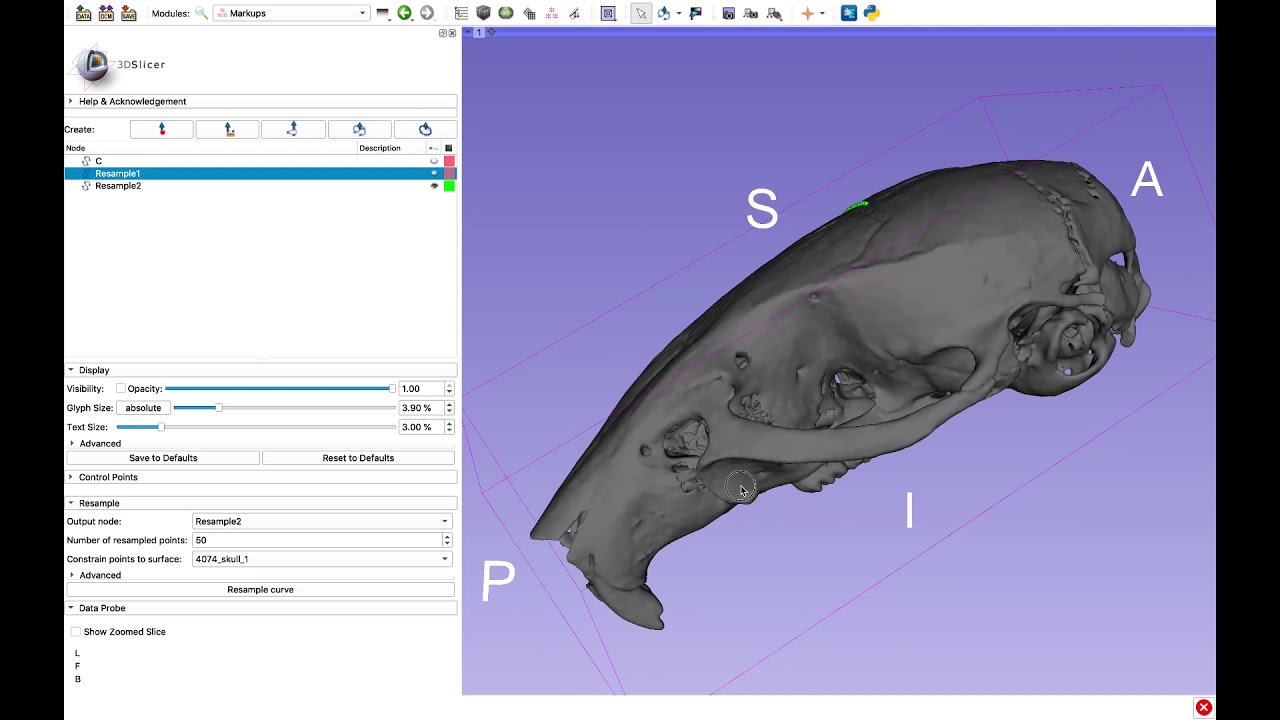Create a new angle markup
Image resolution: width=1280 pixels, height=720 pixels.
pos(293,129)
